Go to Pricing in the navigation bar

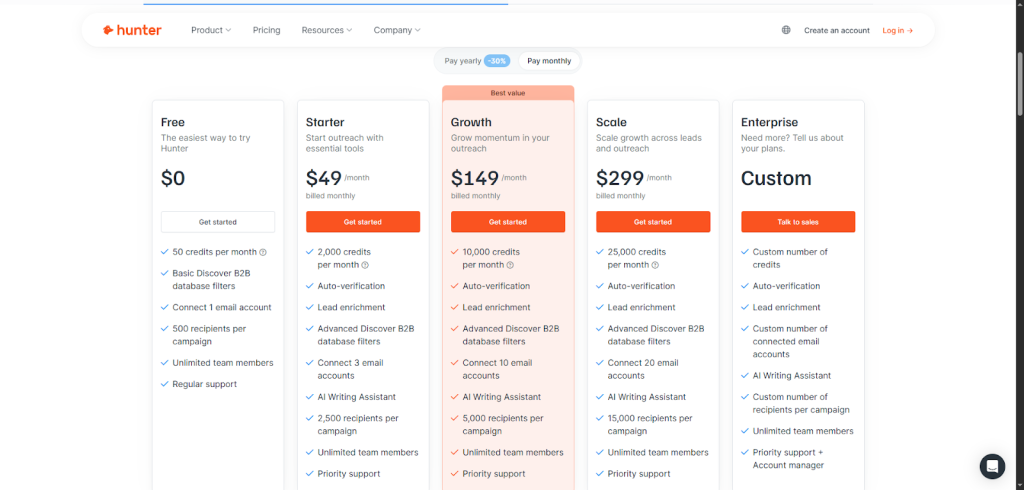pos(266,30)
